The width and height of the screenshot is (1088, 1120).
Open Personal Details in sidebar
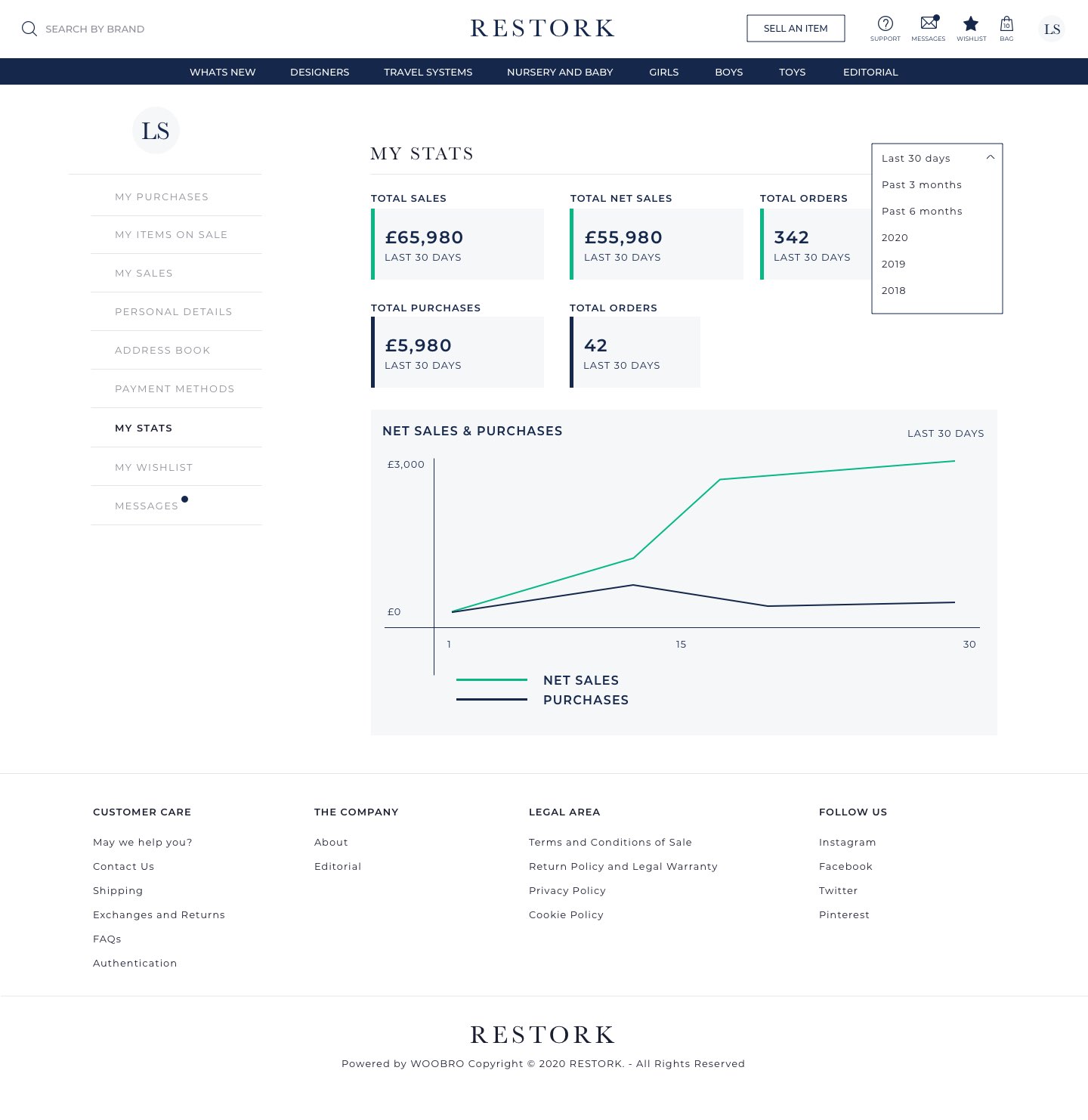pos(174,311)
